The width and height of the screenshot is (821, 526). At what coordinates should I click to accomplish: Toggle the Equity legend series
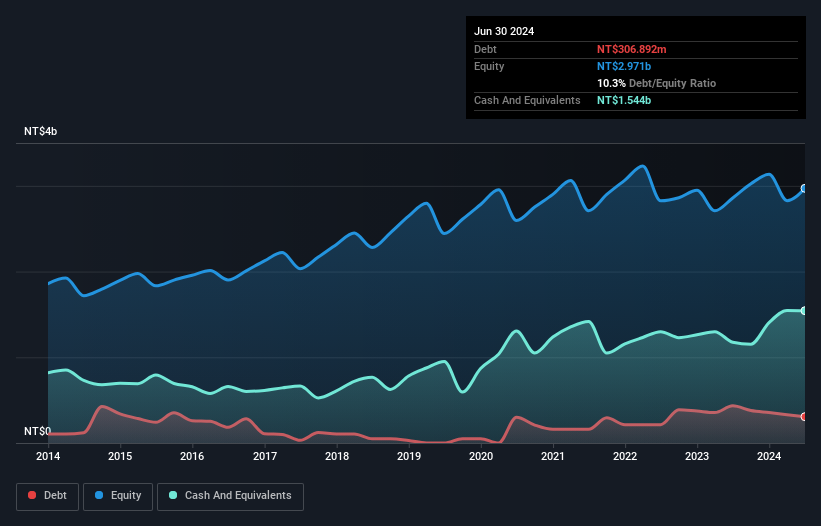[118, 496]
